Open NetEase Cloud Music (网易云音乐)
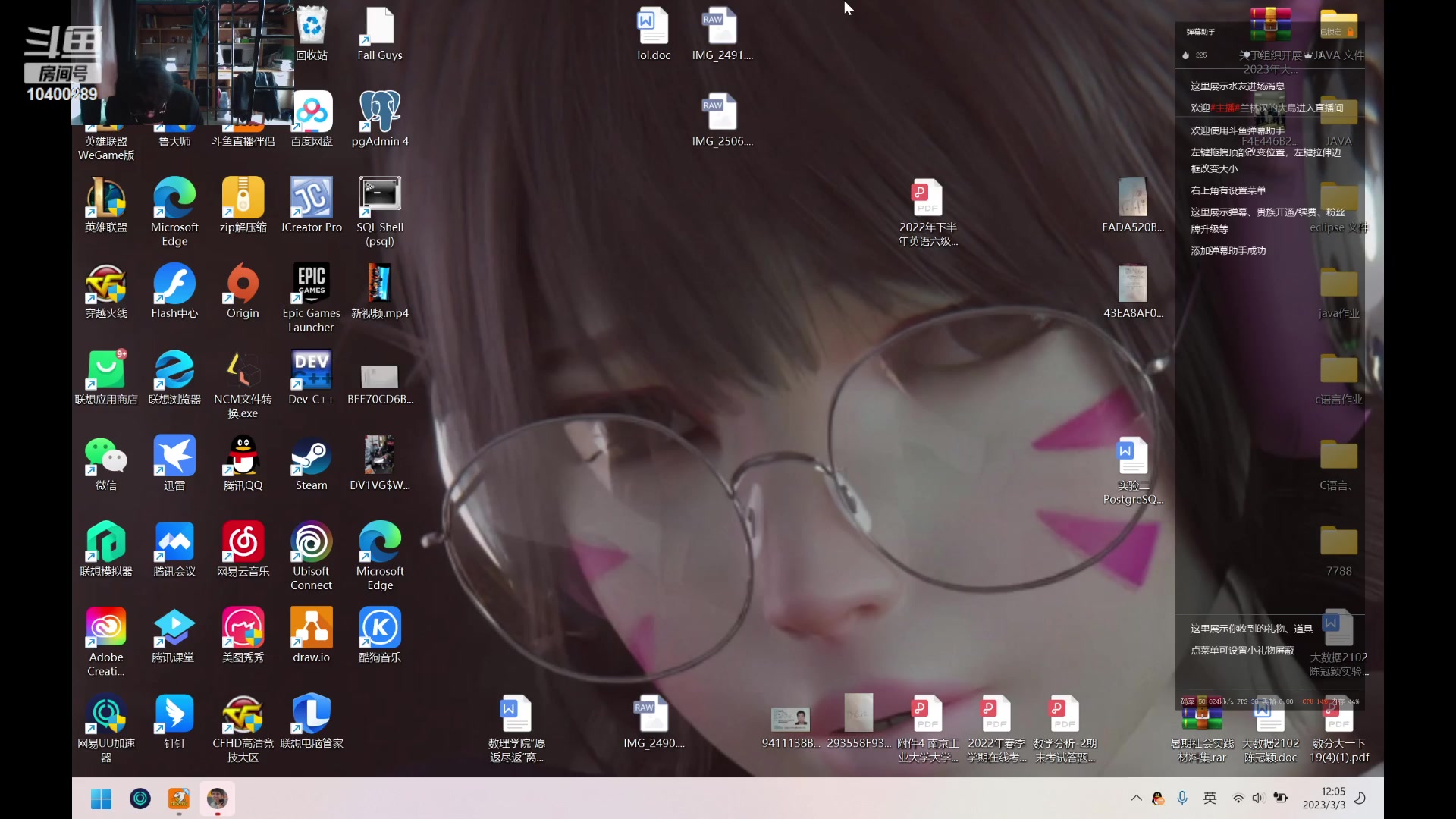 [x=243, y=549]
